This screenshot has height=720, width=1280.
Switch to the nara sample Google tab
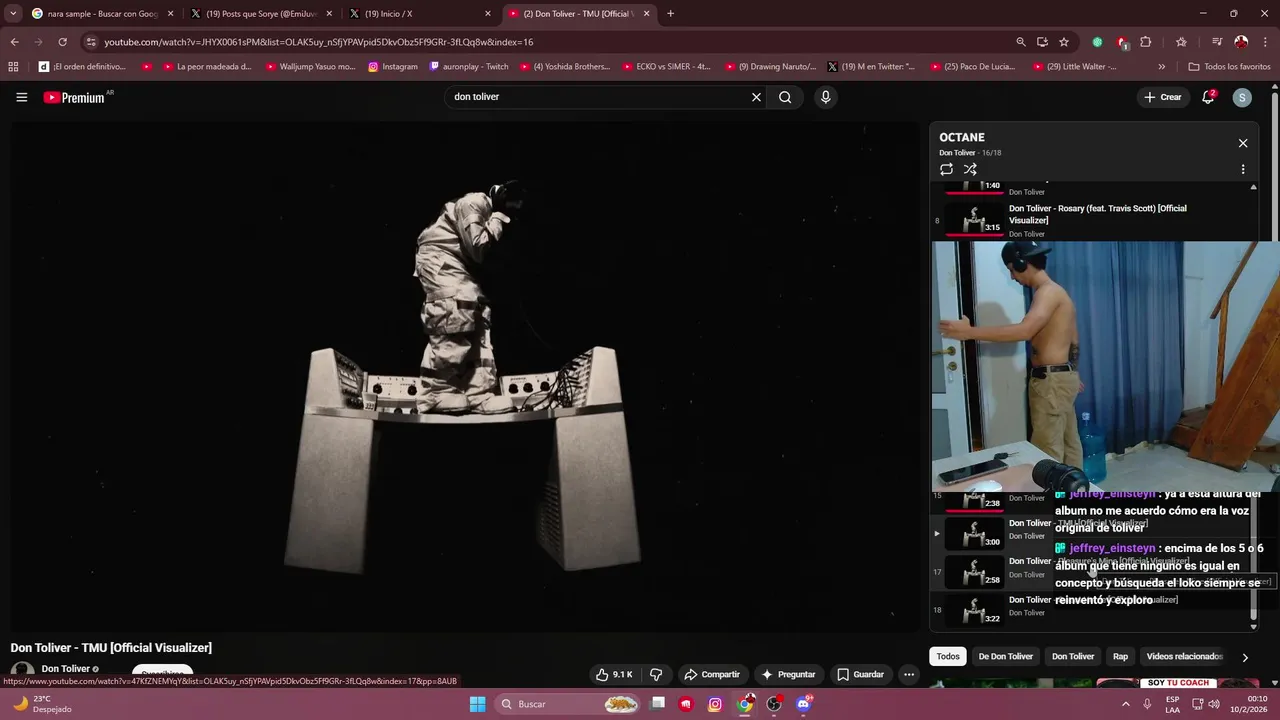(x=102, y=14)
